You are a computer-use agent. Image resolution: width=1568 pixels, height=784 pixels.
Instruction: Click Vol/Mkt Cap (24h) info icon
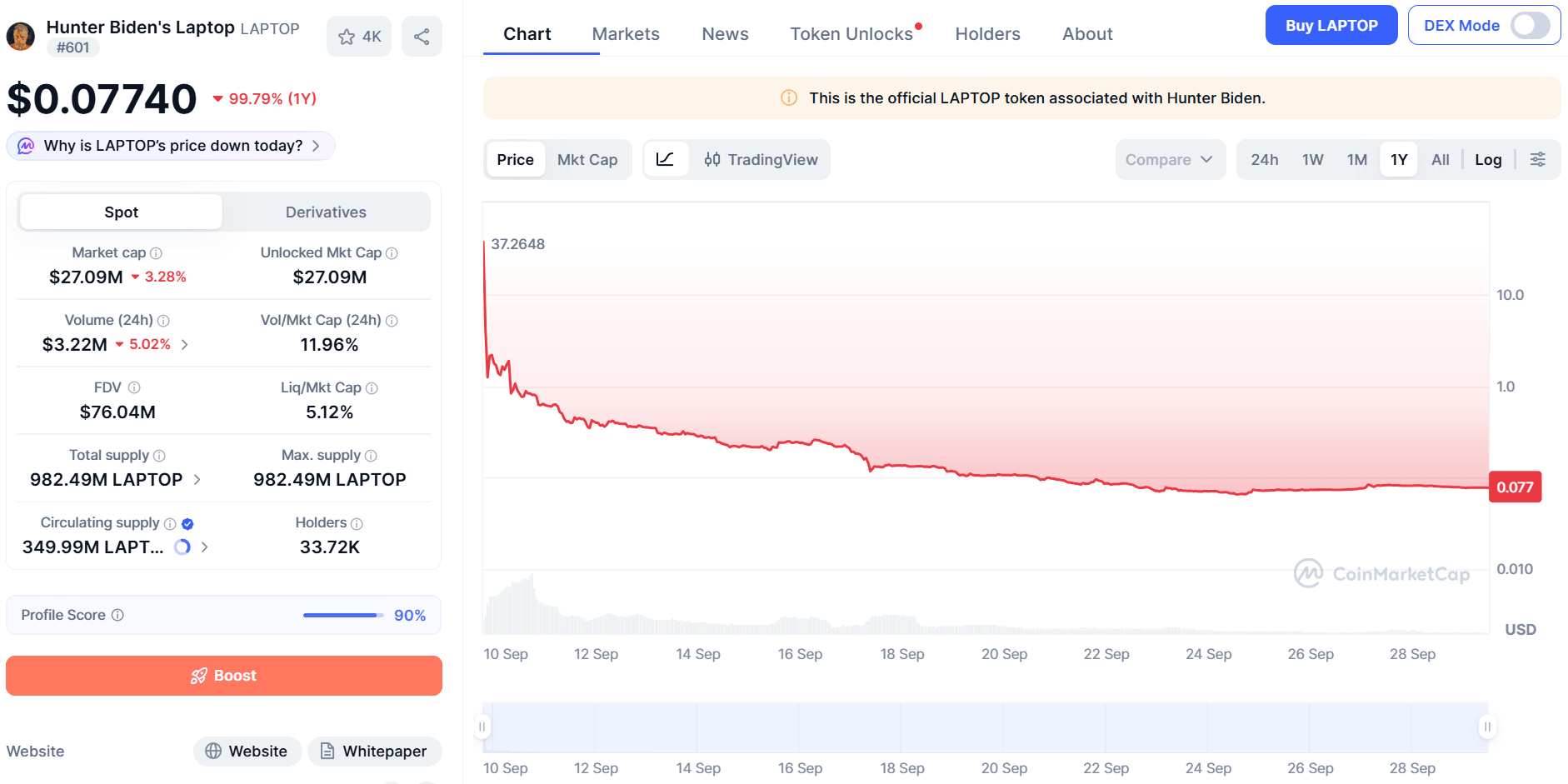point(392,321)
